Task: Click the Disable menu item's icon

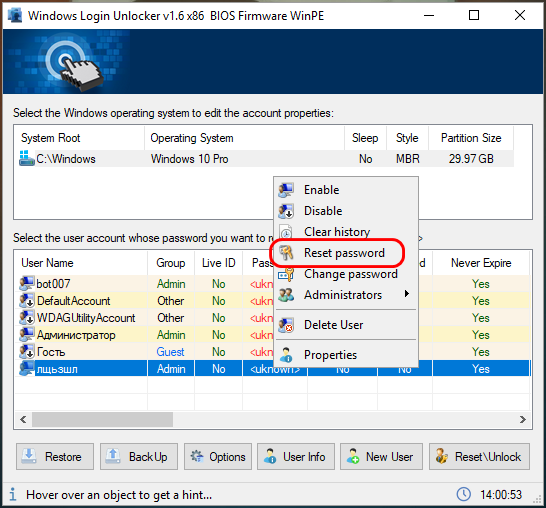Action: tap(286, 211)
